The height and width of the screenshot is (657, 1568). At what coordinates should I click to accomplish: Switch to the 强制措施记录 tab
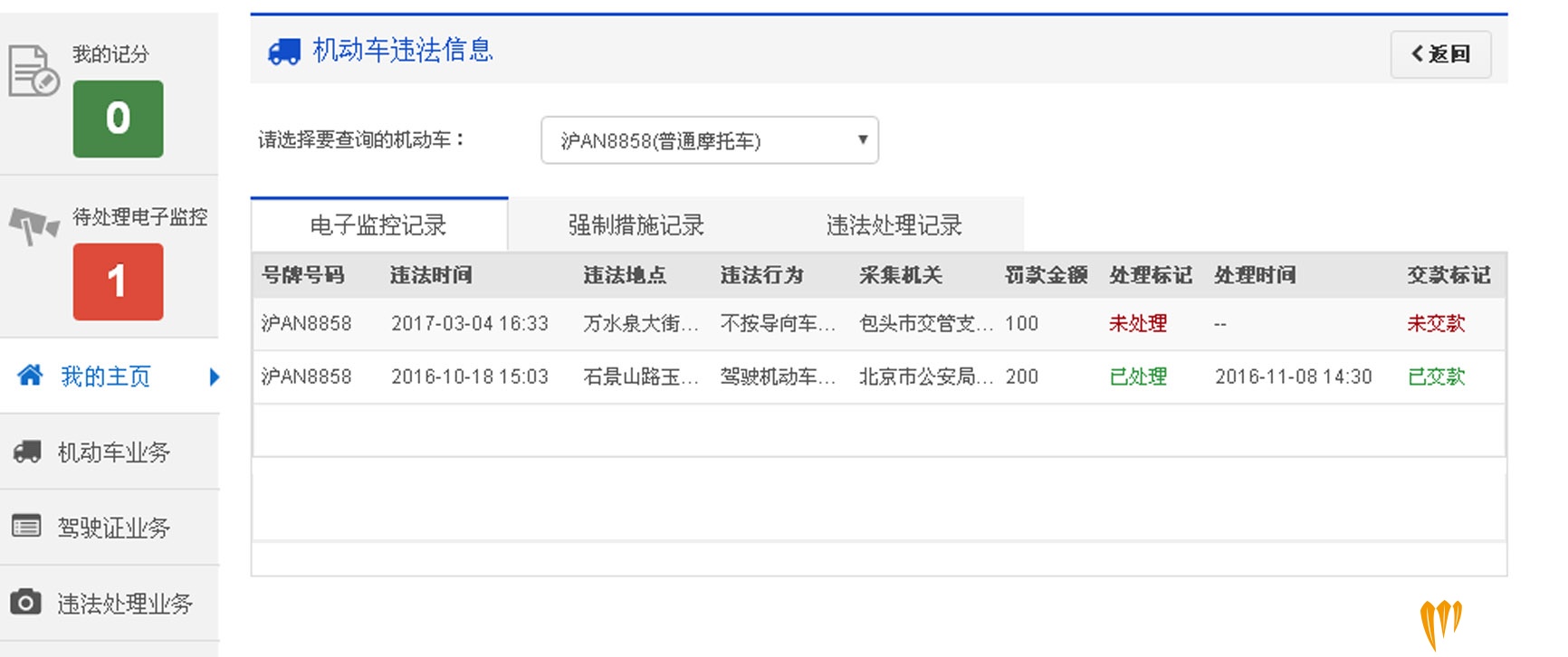[636, 224]
